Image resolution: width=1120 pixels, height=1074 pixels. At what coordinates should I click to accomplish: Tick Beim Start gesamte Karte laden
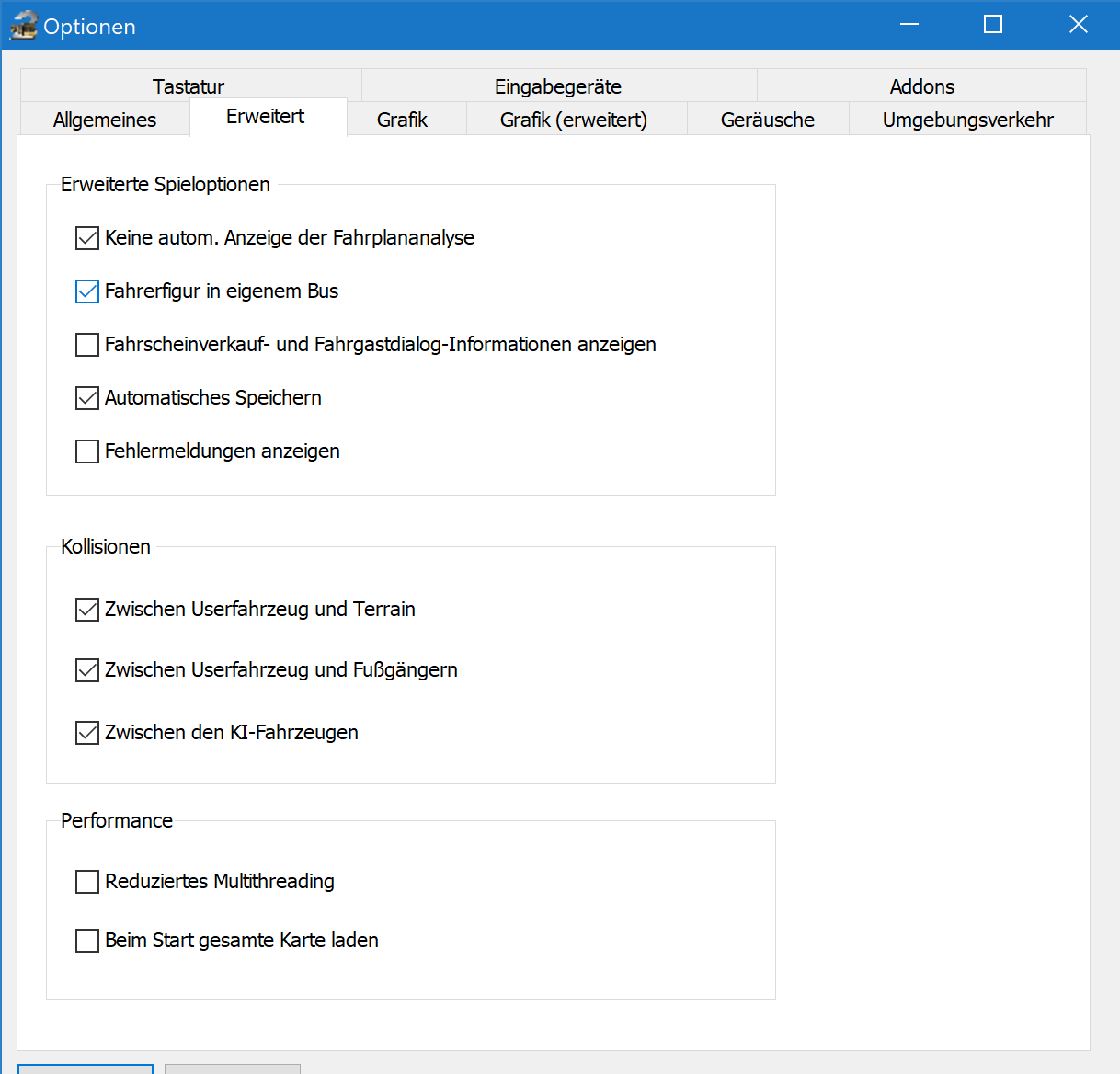point(87,941)
